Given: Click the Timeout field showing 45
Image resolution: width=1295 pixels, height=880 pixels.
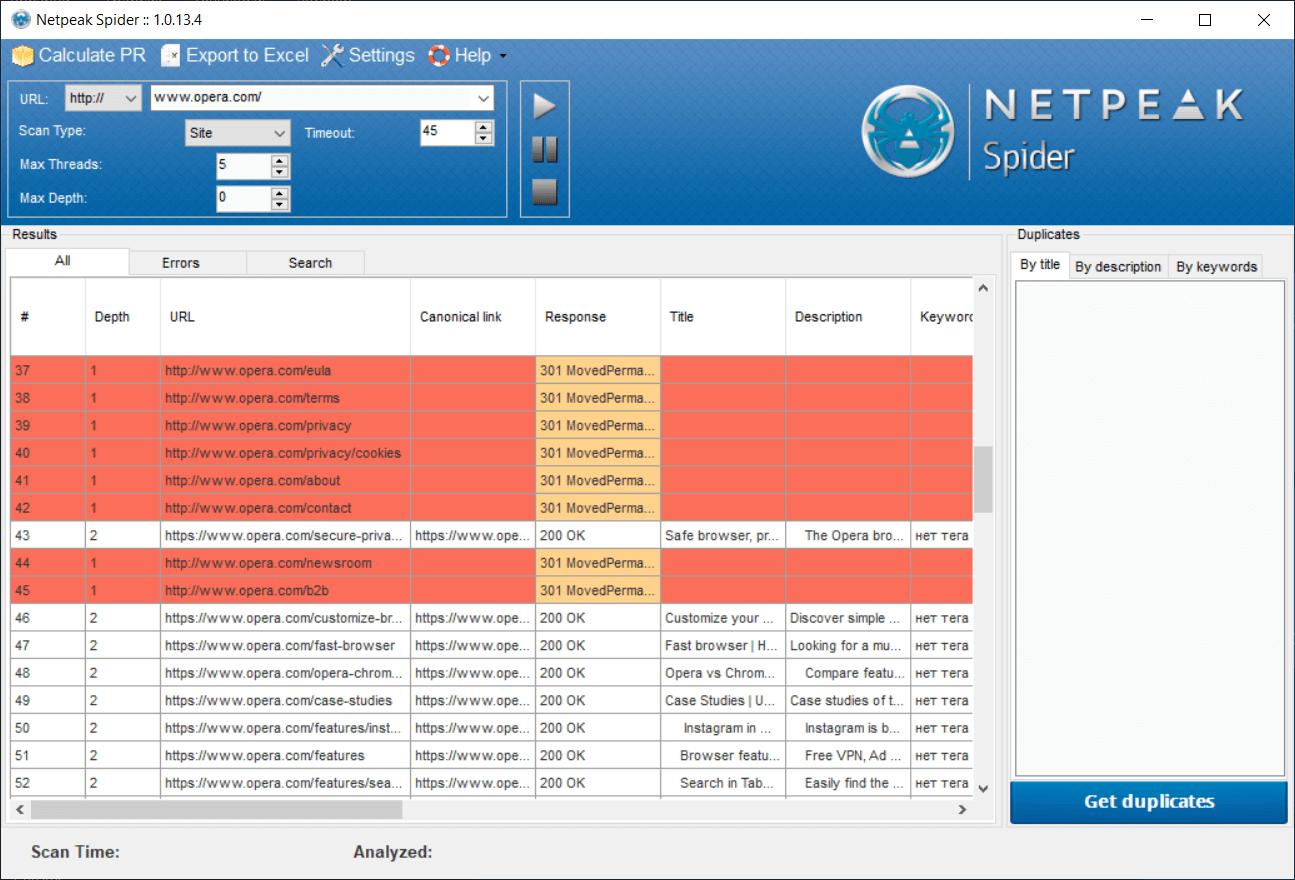Looking at the screenshot, I should coord(447,133).
